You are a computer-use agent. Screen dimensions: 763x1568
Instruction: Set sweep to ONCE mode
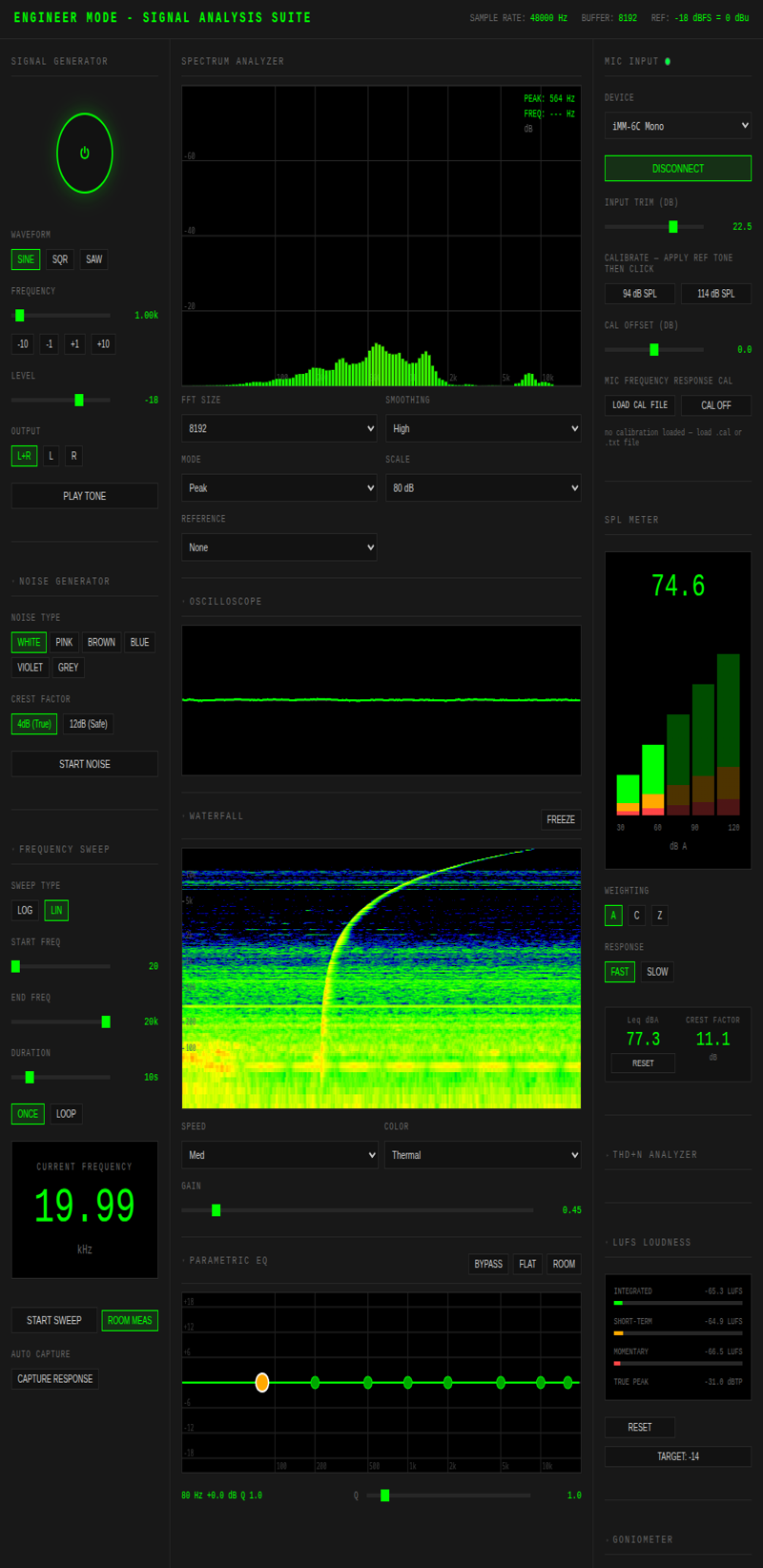(28, 1114)
